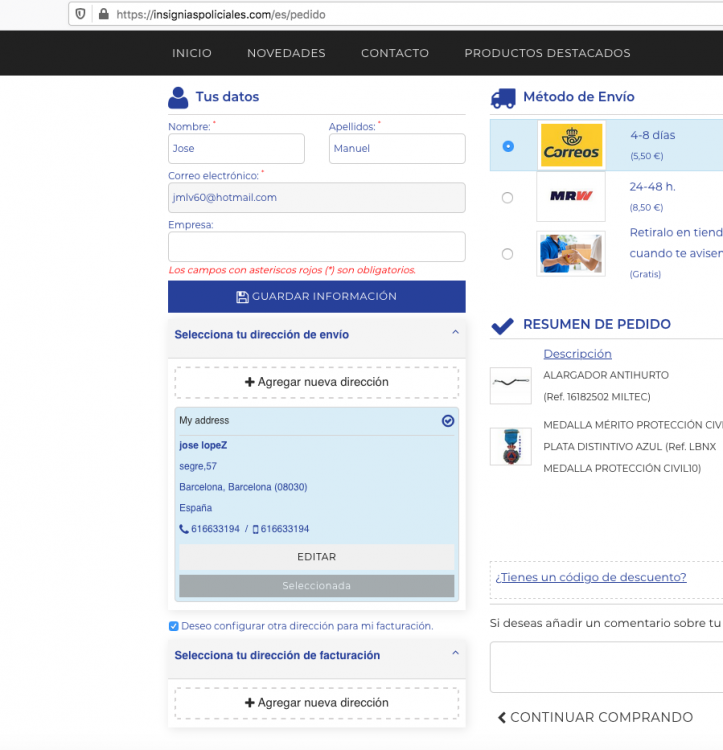Viewport: 723px width, 750px height.
Task: Open Productos Destacados menu item
Action: click(x=547, y=53)
